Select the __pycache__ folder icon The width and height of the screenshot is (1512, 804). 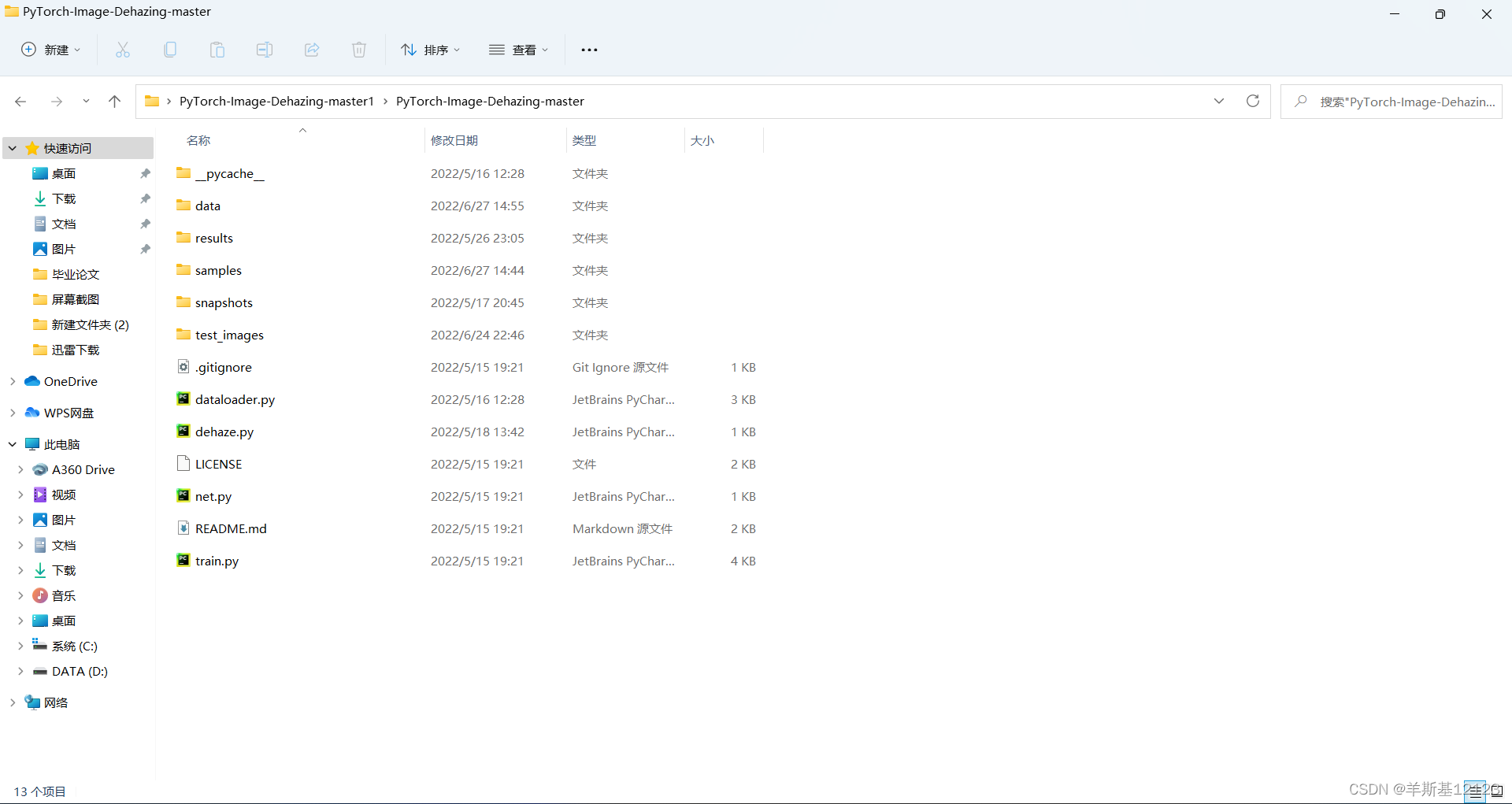coord(183,172)
